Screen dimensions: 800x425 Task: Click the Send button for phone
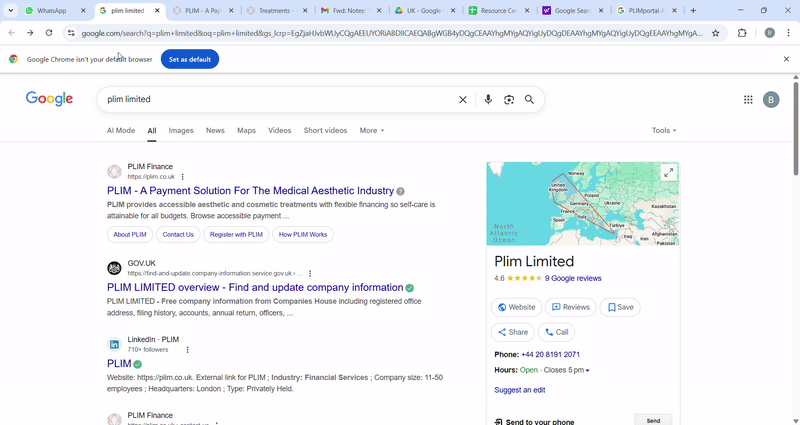coord(653,420)
